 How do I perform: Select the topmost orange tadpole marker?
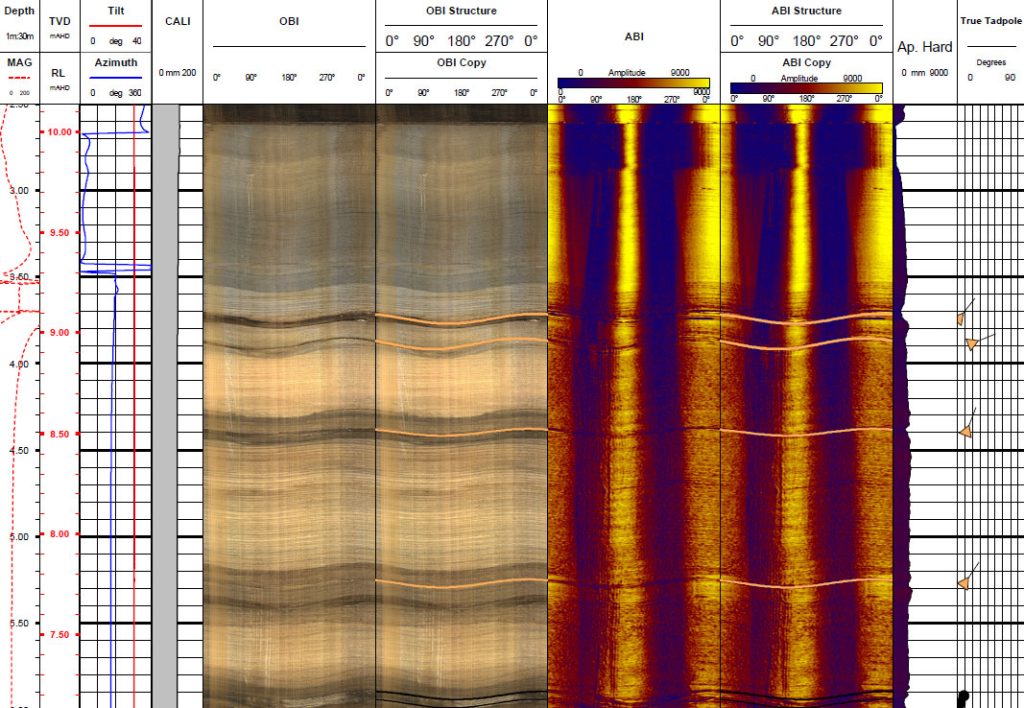coord(961,319)
